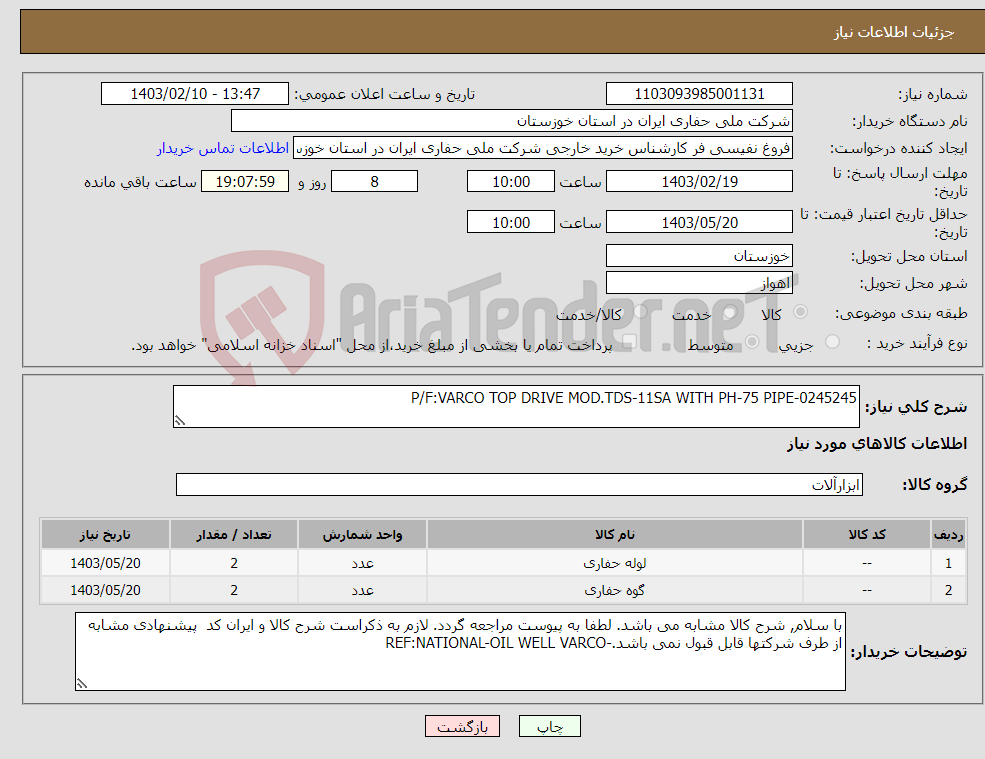Click the price validity date 1403/05/20 field

699,222
